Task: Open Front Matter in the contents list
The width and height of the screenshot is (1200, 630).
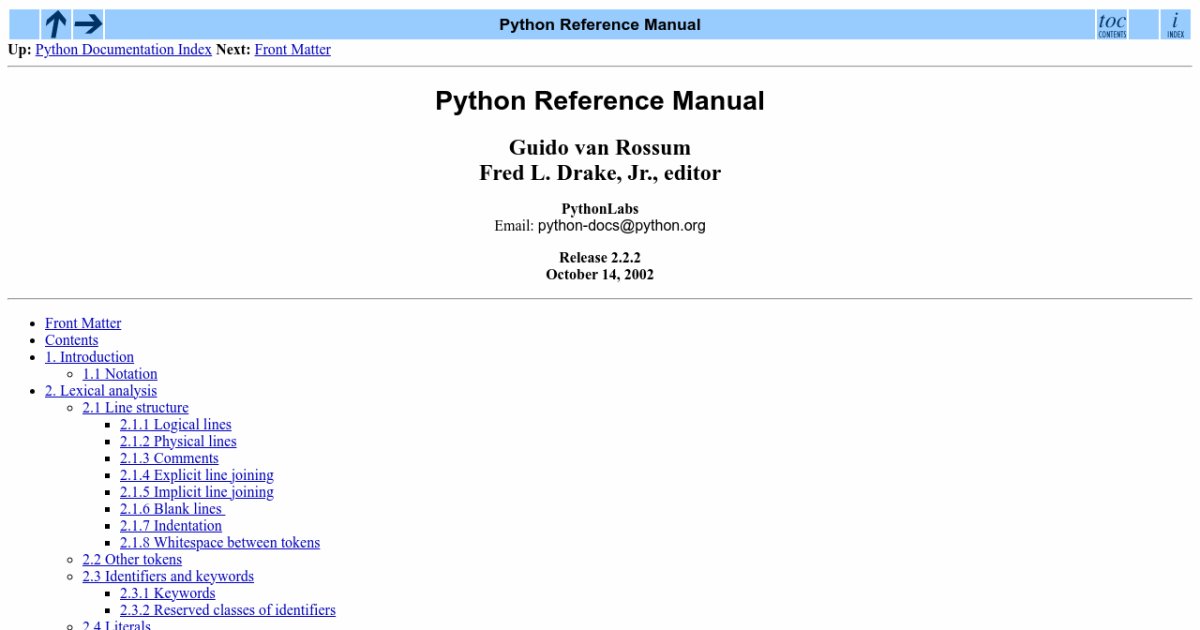Action: pos(83,323)
